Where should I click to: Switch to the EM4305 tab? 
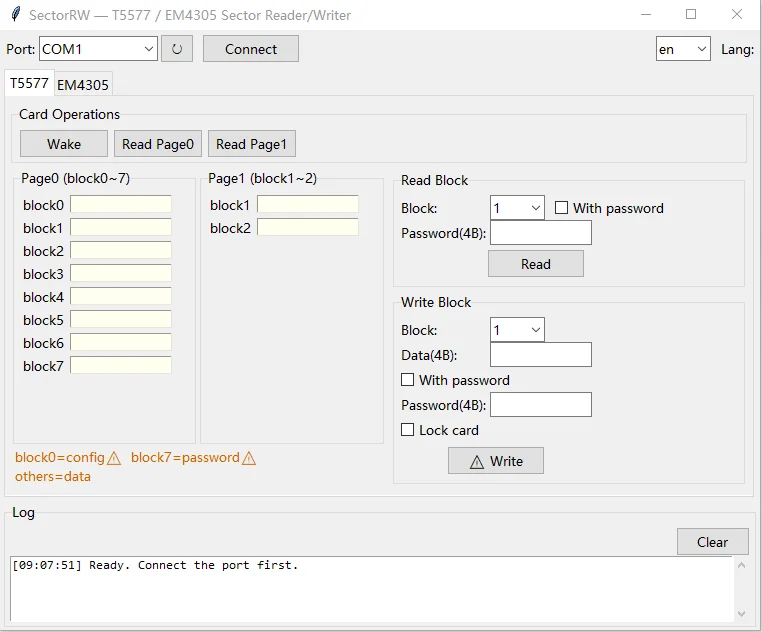pos(83,85)
